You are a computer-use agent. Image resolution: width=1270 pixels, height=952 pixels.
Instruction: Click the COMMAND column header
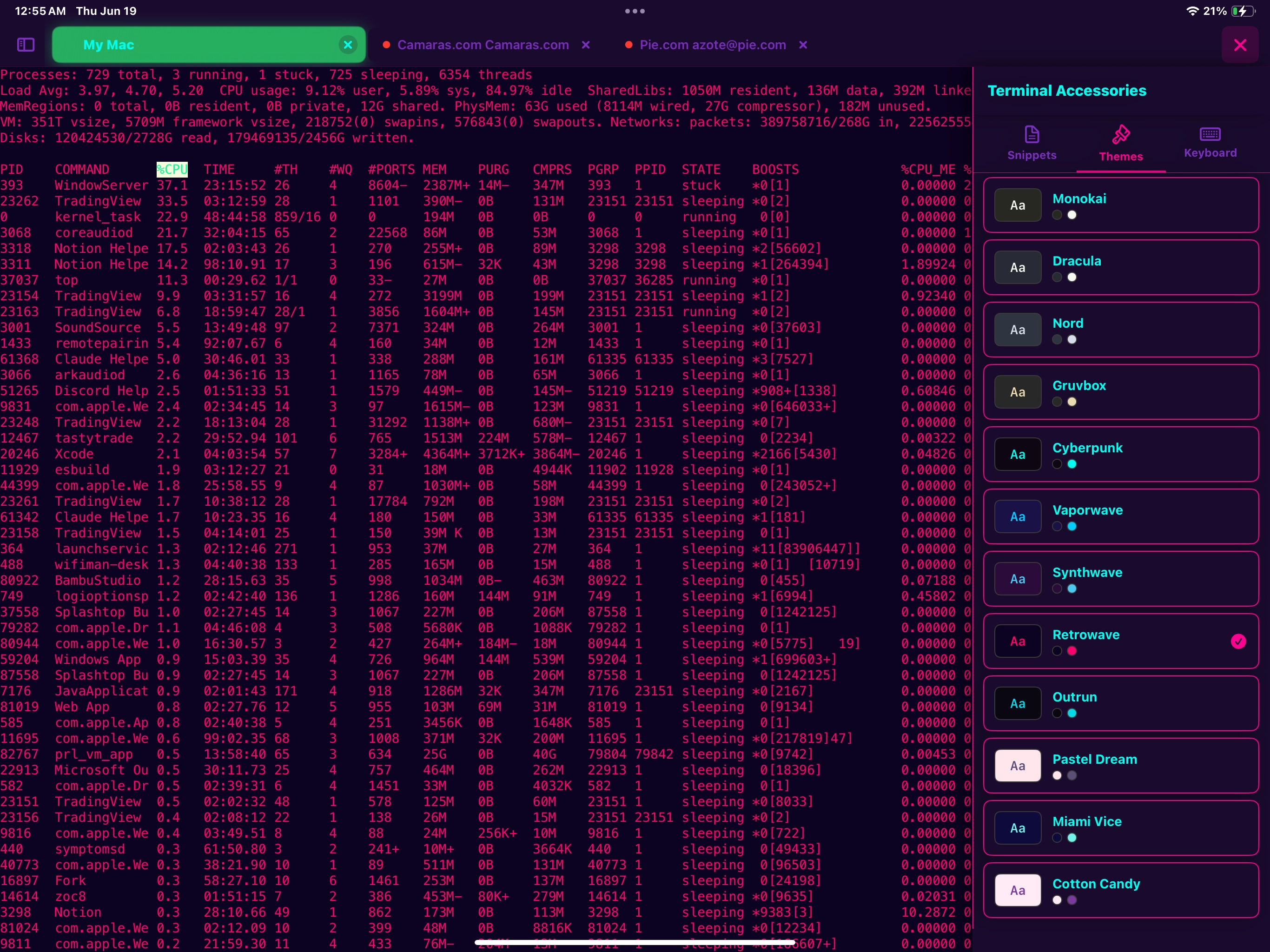81,169
